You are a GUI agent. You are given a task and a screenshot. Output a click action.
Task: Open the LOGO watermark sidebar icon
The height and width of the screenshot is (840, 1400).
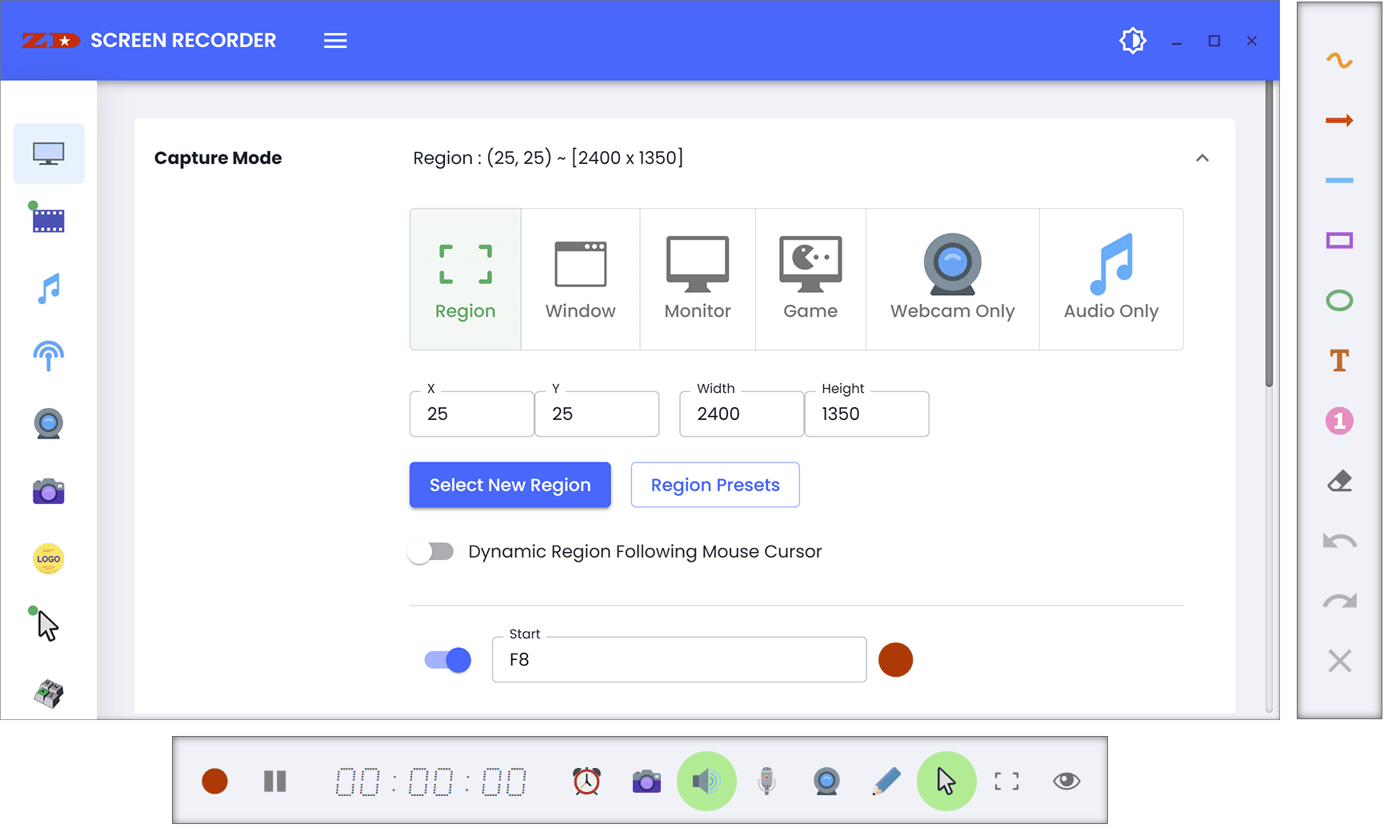coord(49,559)
